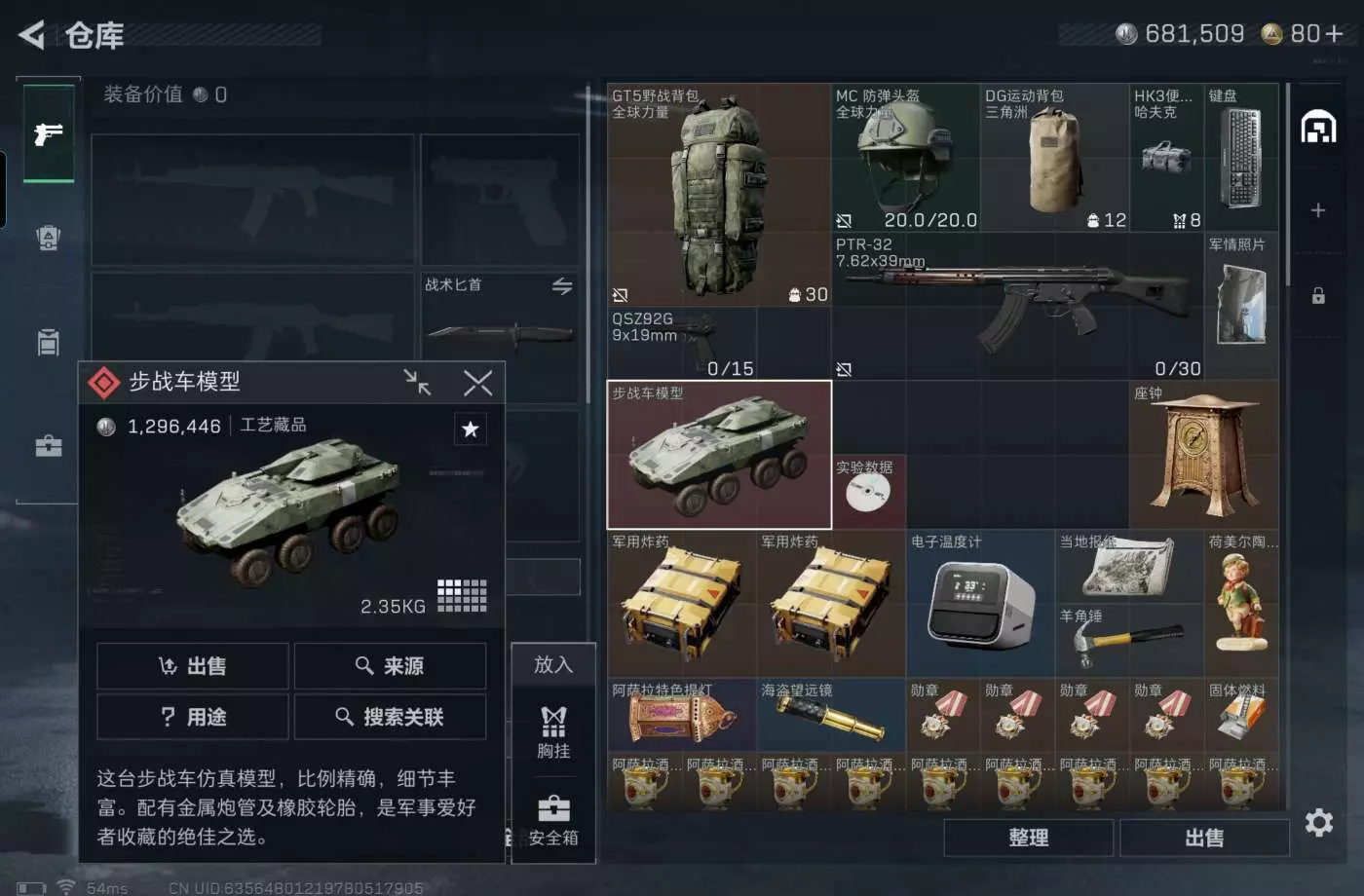Select the 座钟 clock item thumbnail
1364x896 pixels.
tap(1203, 455)
